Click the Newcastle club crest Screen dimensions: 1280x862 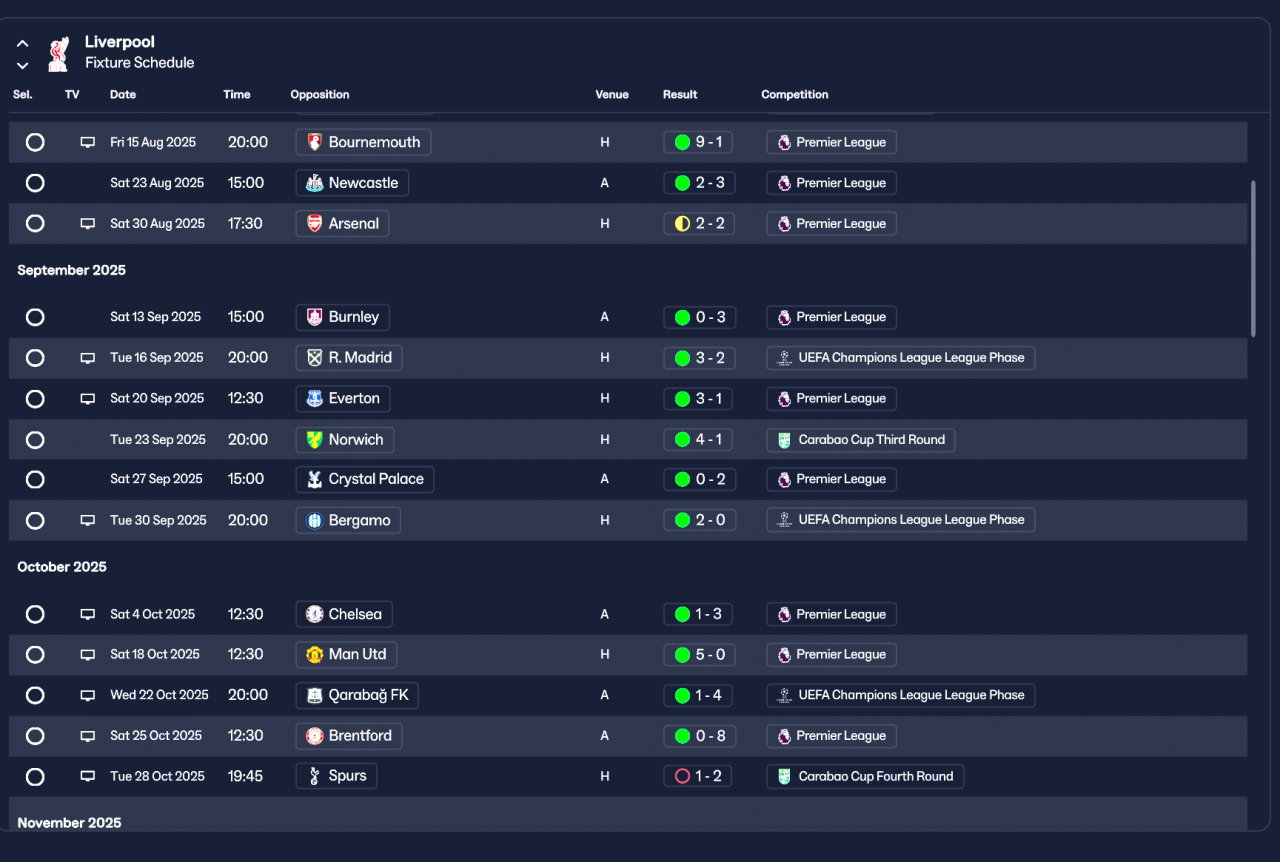tap(315, 183)
